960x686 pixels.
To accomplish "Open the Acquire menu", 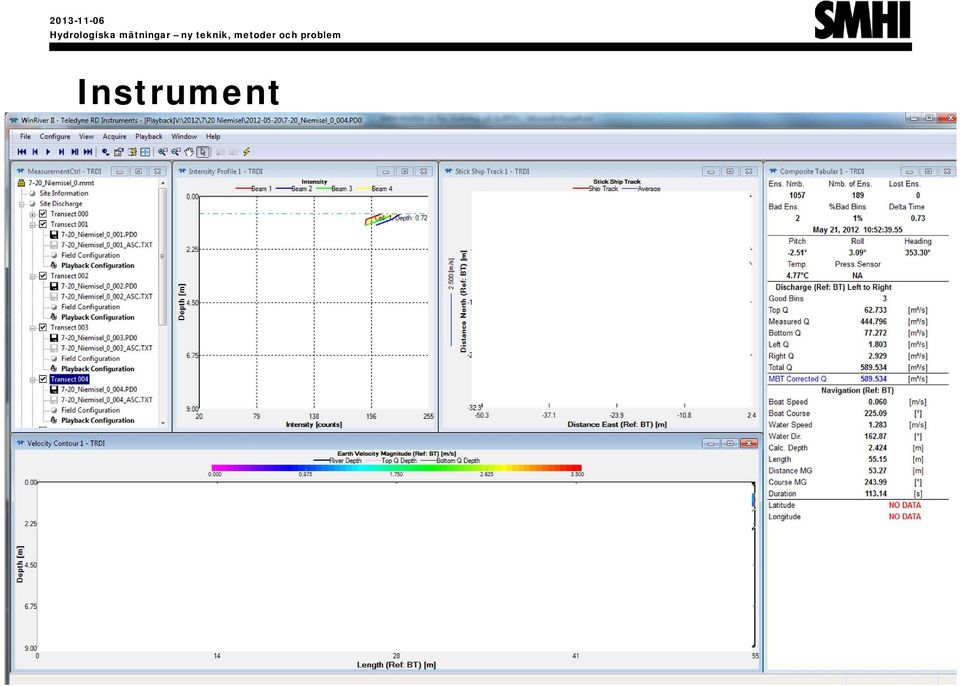I will click(114, 137).
